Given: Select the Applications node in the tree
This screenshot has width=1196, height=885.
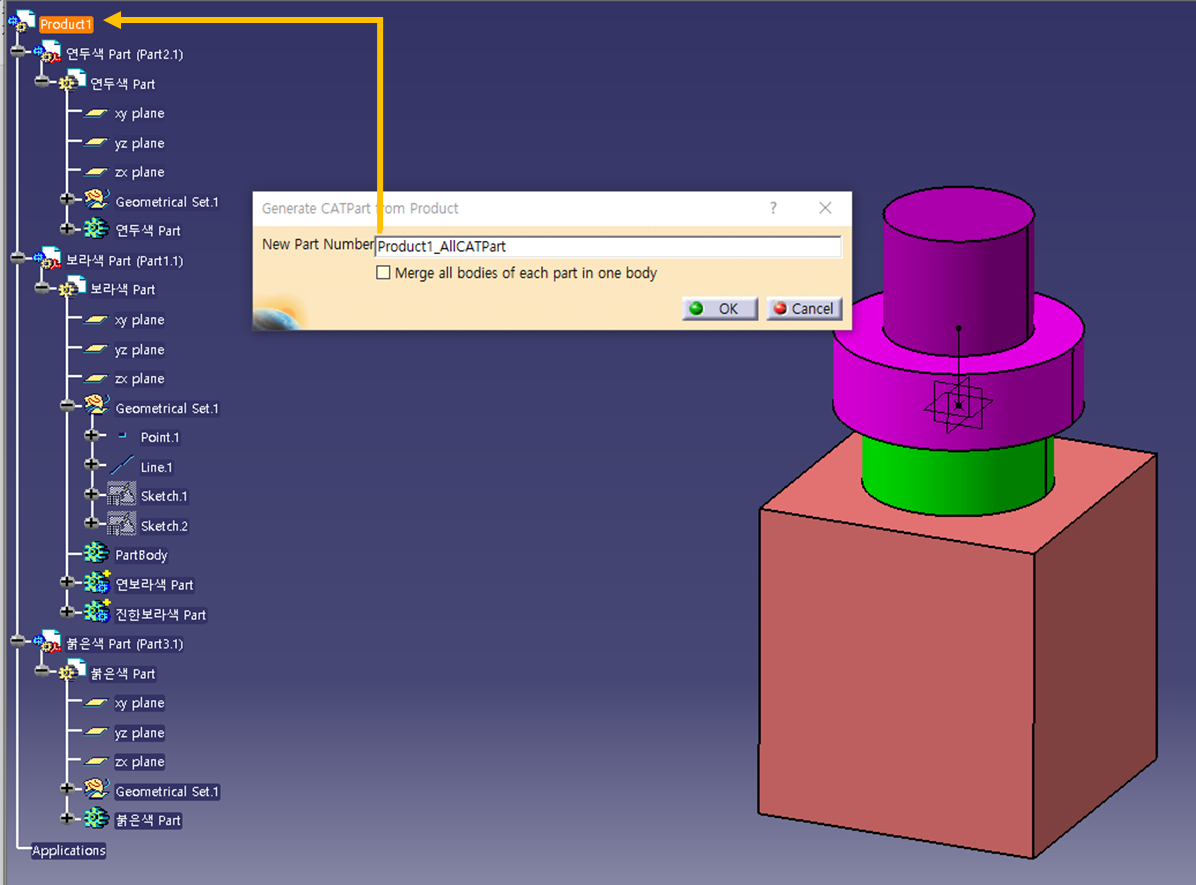Looking at the screenshot, I should [x=69, y=850].
